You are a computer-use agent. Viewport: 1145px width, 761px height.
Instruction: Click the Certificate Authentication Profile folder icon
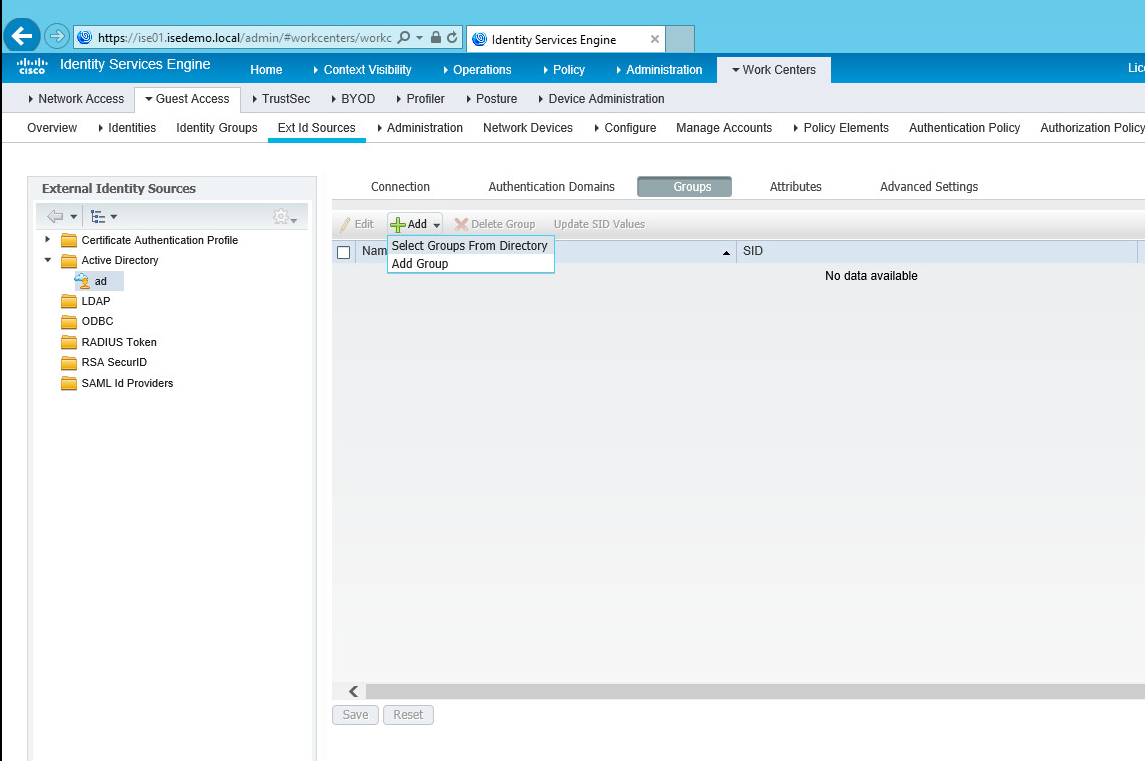coord(69,240)
